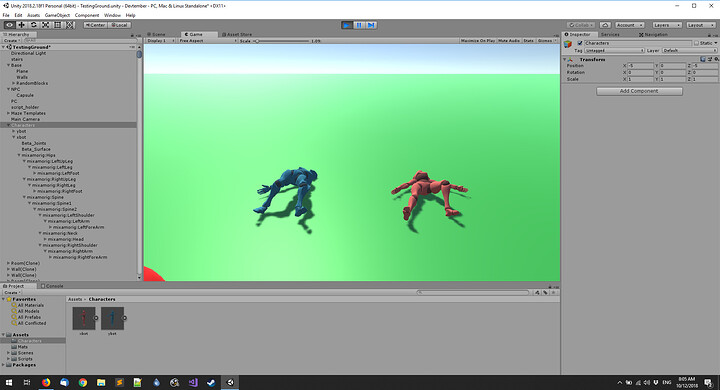This screenshot has height=390, width=720.
Task: Select the Scale tool
Action: click(x=45, y=25)
